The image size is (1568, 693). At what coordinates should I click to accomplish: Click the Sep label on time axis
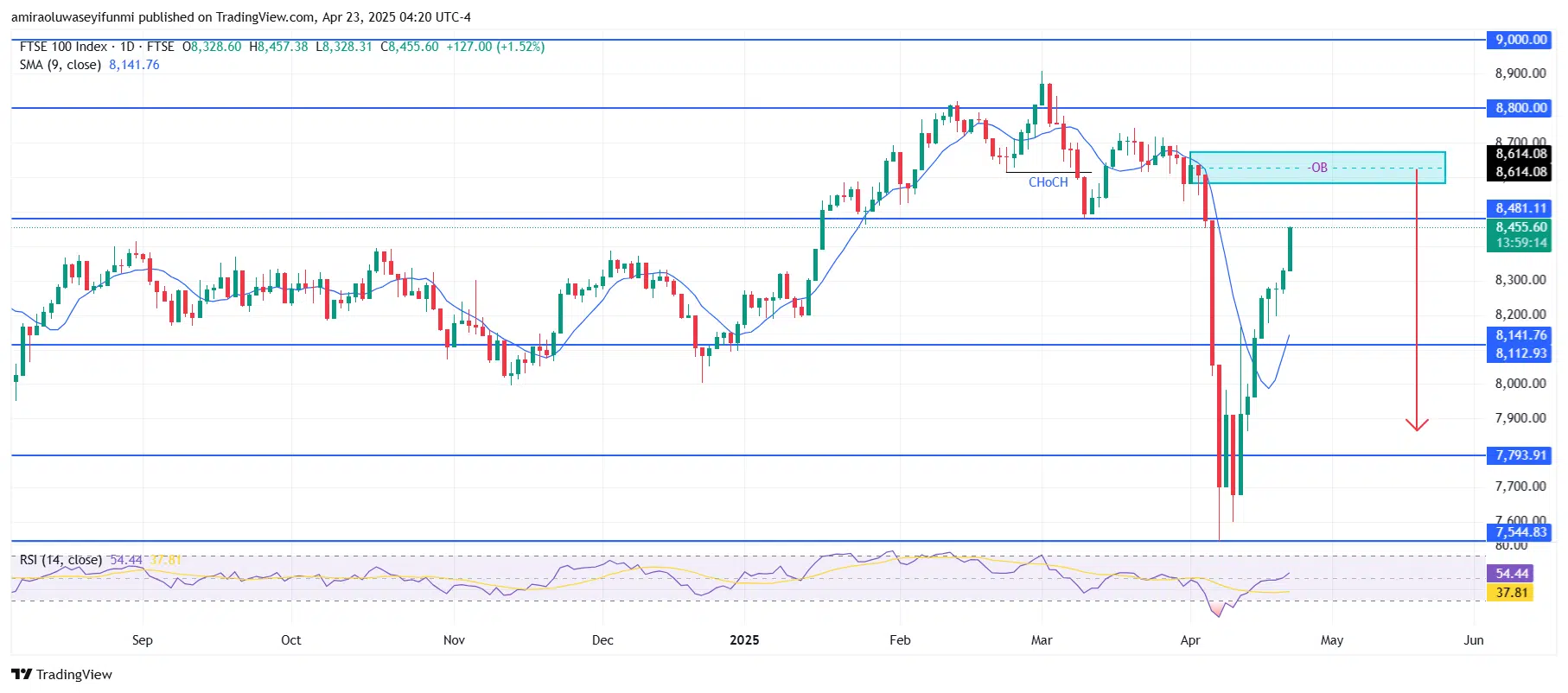click(x=143, y=640)
